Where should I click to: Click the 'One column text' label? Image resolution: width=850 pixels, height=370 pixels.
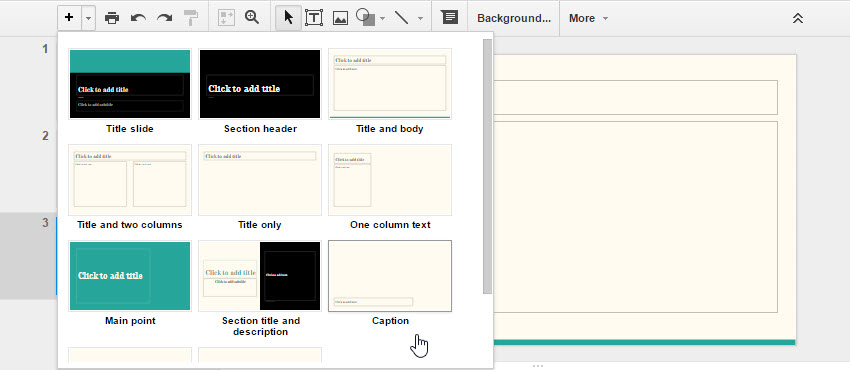390,225
